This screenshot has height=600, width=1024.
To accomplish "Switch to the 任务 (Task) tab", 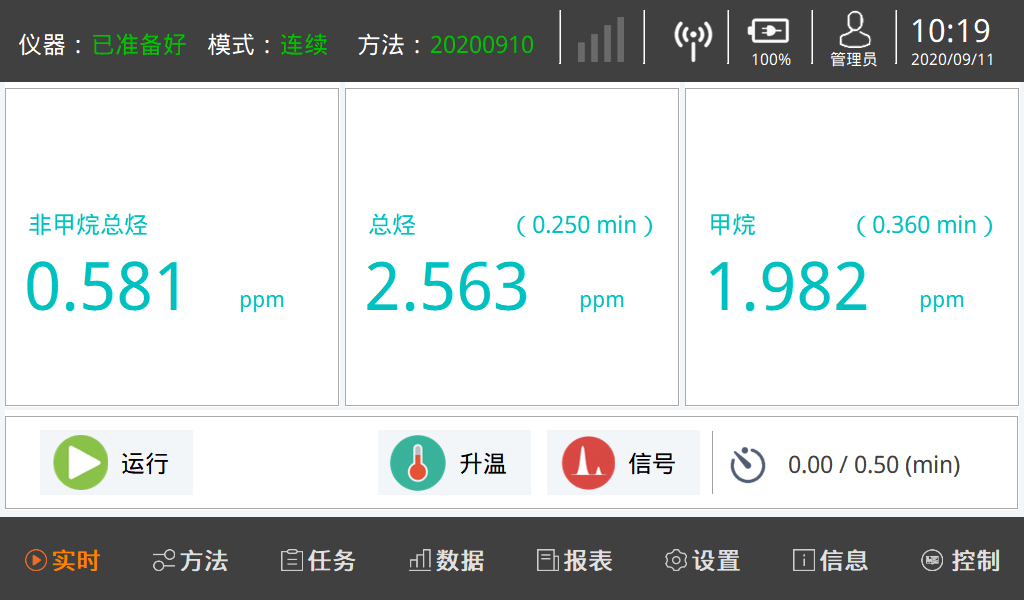I will coord(318,561).
